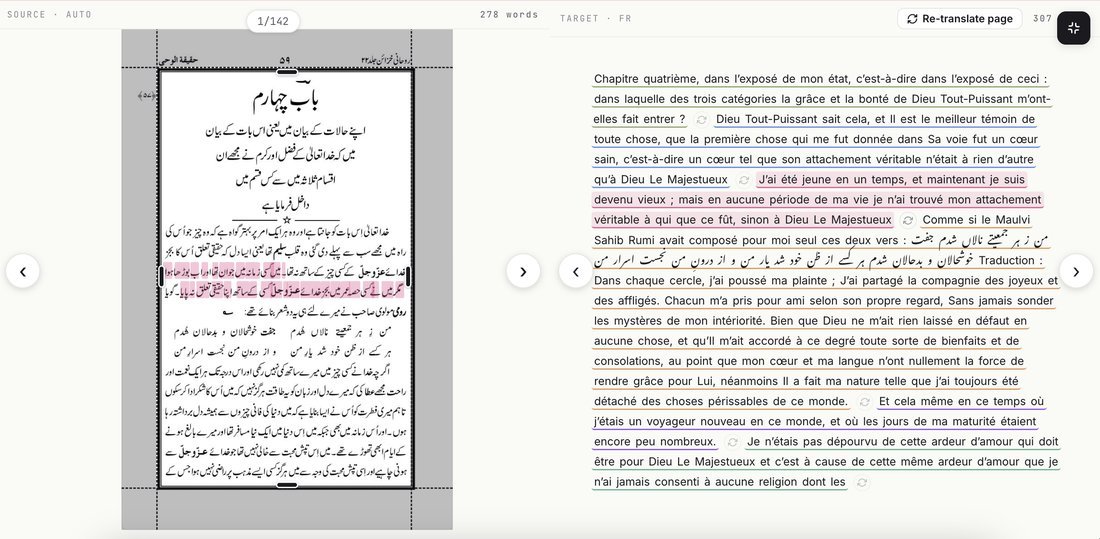Go to previous source page arrow
This screenshot has width=1100, height=539.
click(23, 271)
